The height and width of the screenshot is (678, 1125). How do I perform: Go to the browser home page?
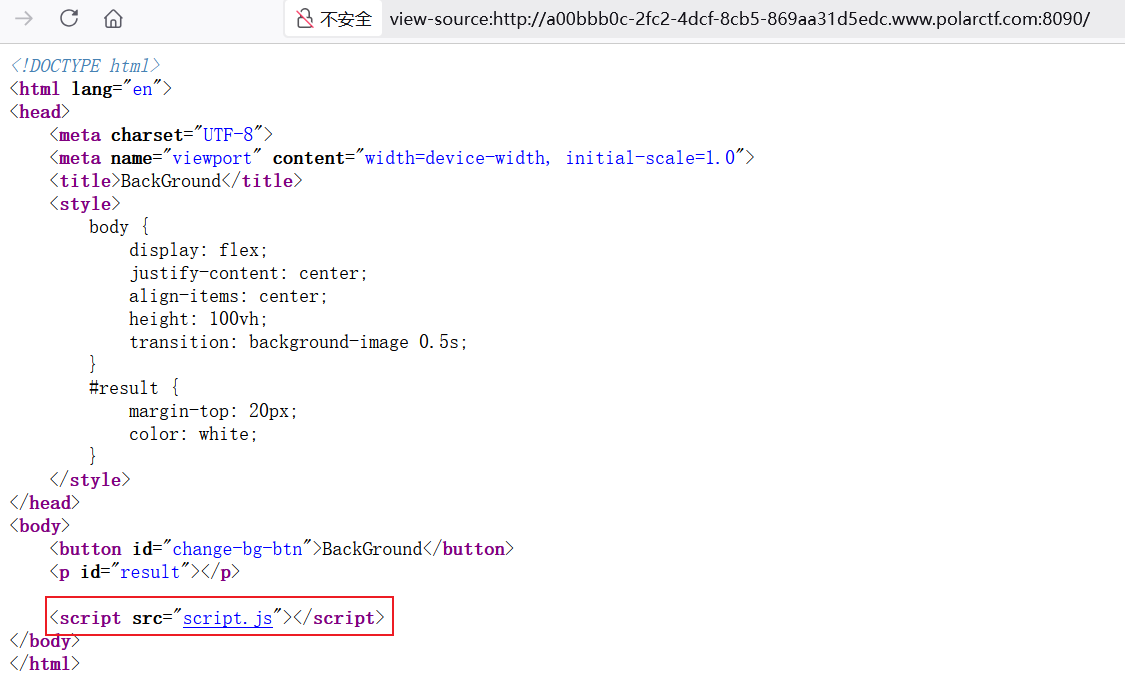[113, 18]
